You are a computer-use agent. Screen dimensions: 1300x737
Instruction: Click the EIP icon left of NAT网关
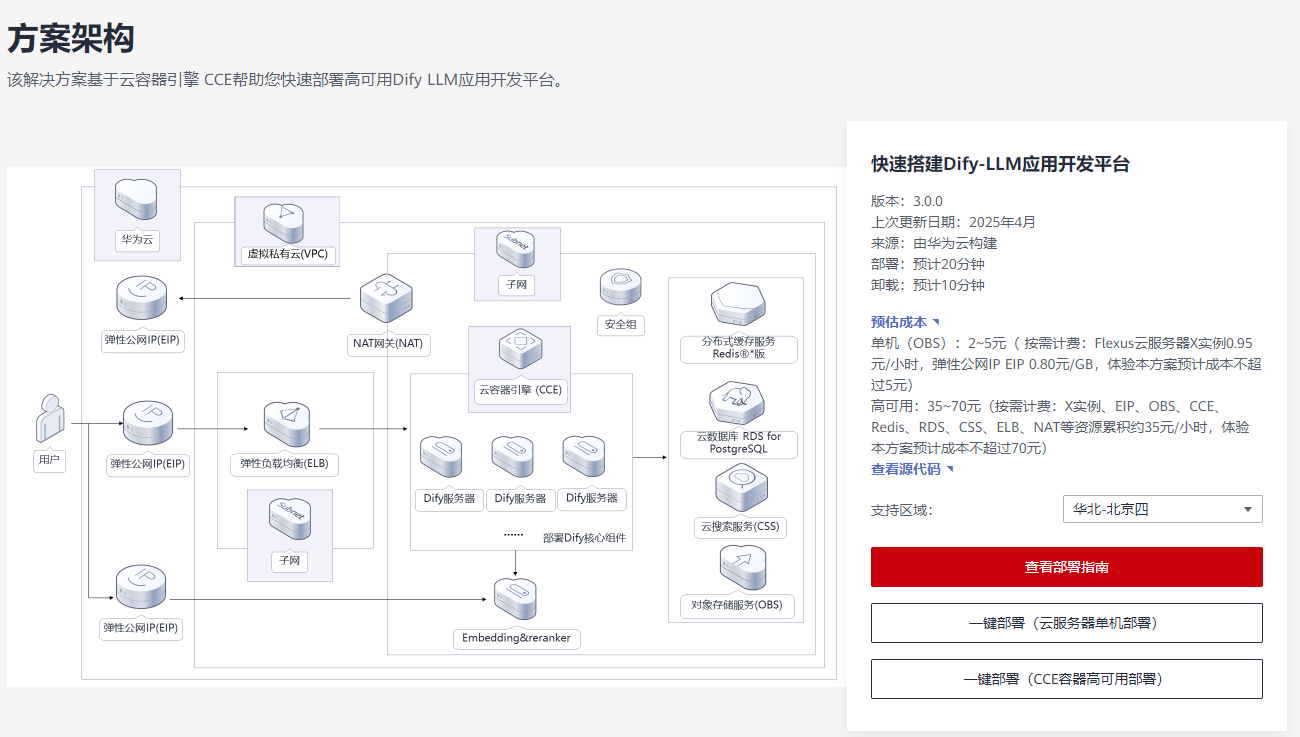pos(143,299)
